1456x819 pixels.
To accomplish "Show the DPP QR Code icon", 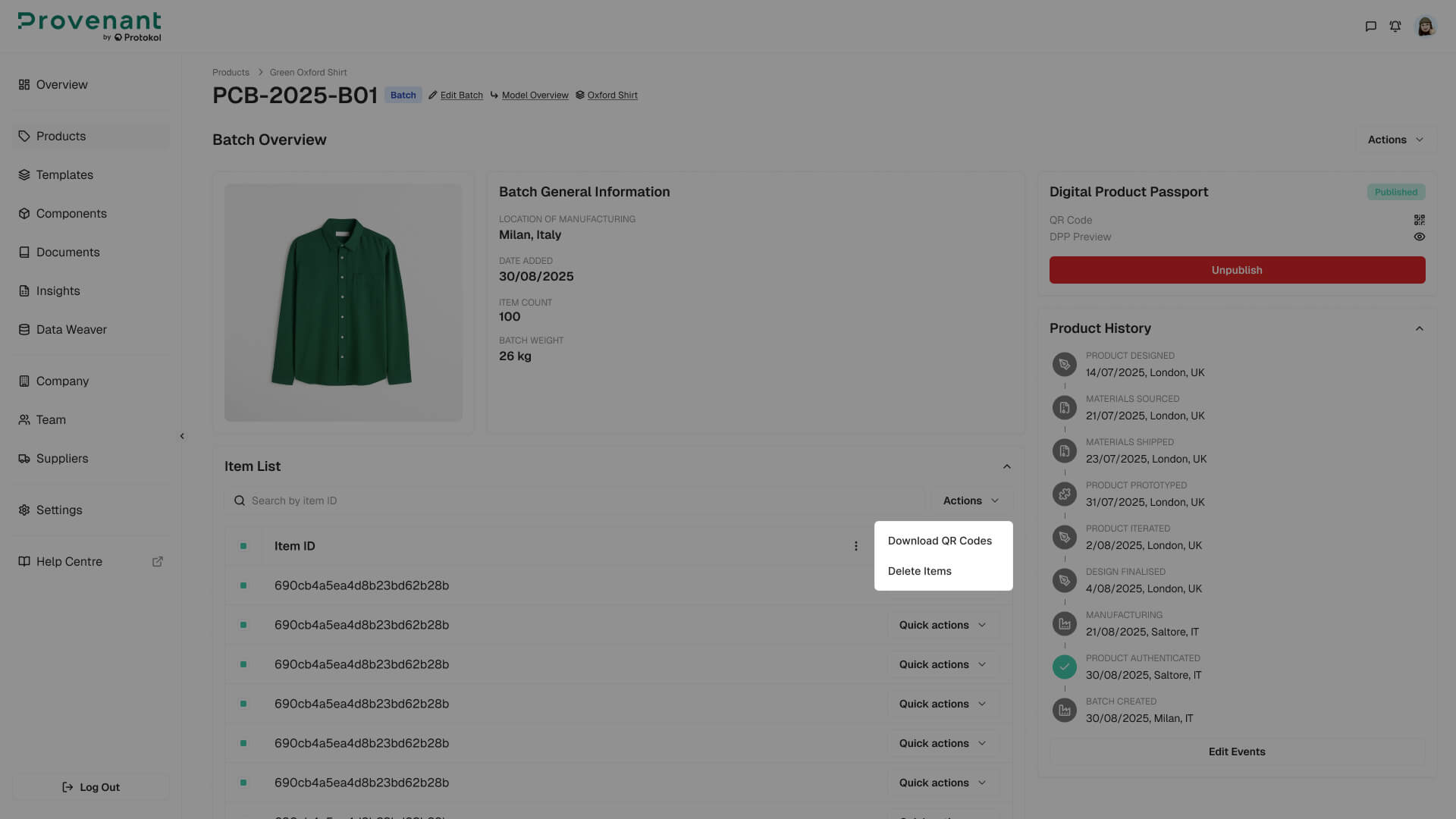I will tap(1420, 220).
